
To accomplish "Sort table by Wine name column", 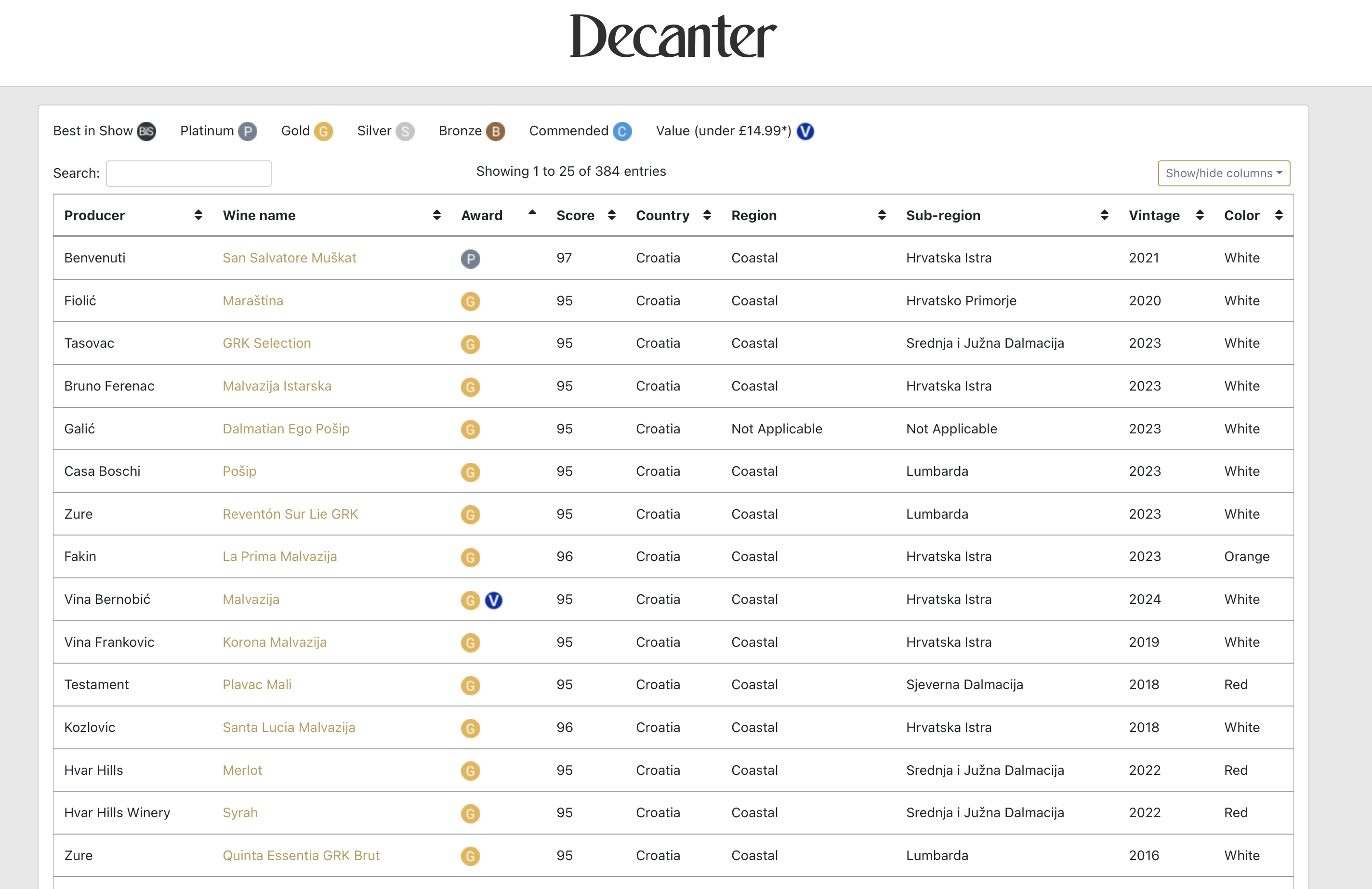I will (331, 215).
